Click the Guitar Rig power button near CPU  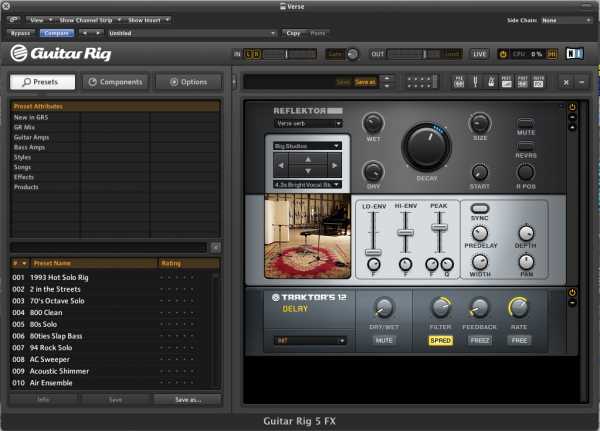[x=503, y=54]
